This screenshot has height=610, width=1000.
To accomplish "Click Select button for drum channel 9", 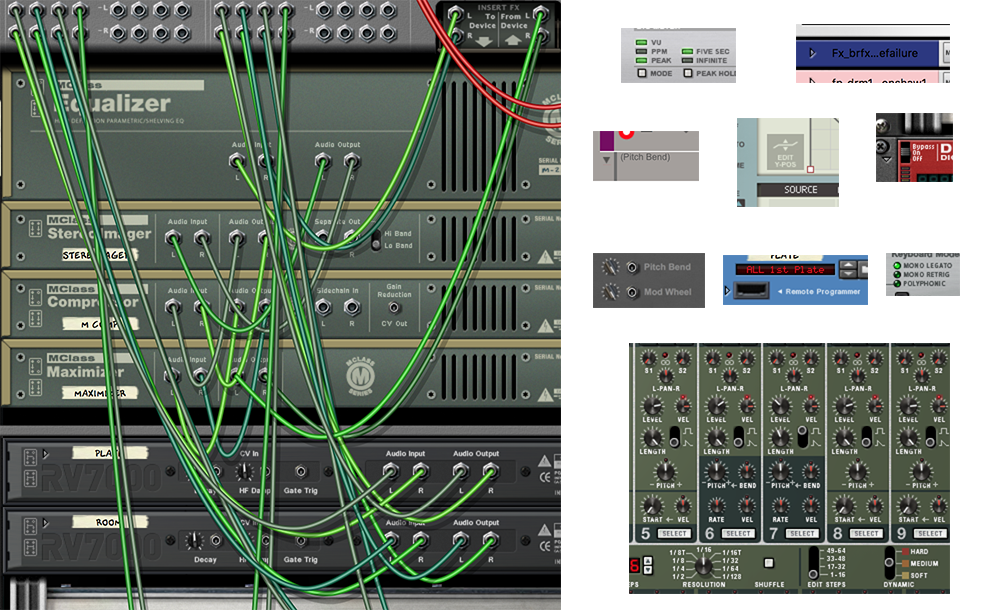I will click(929, 533).
